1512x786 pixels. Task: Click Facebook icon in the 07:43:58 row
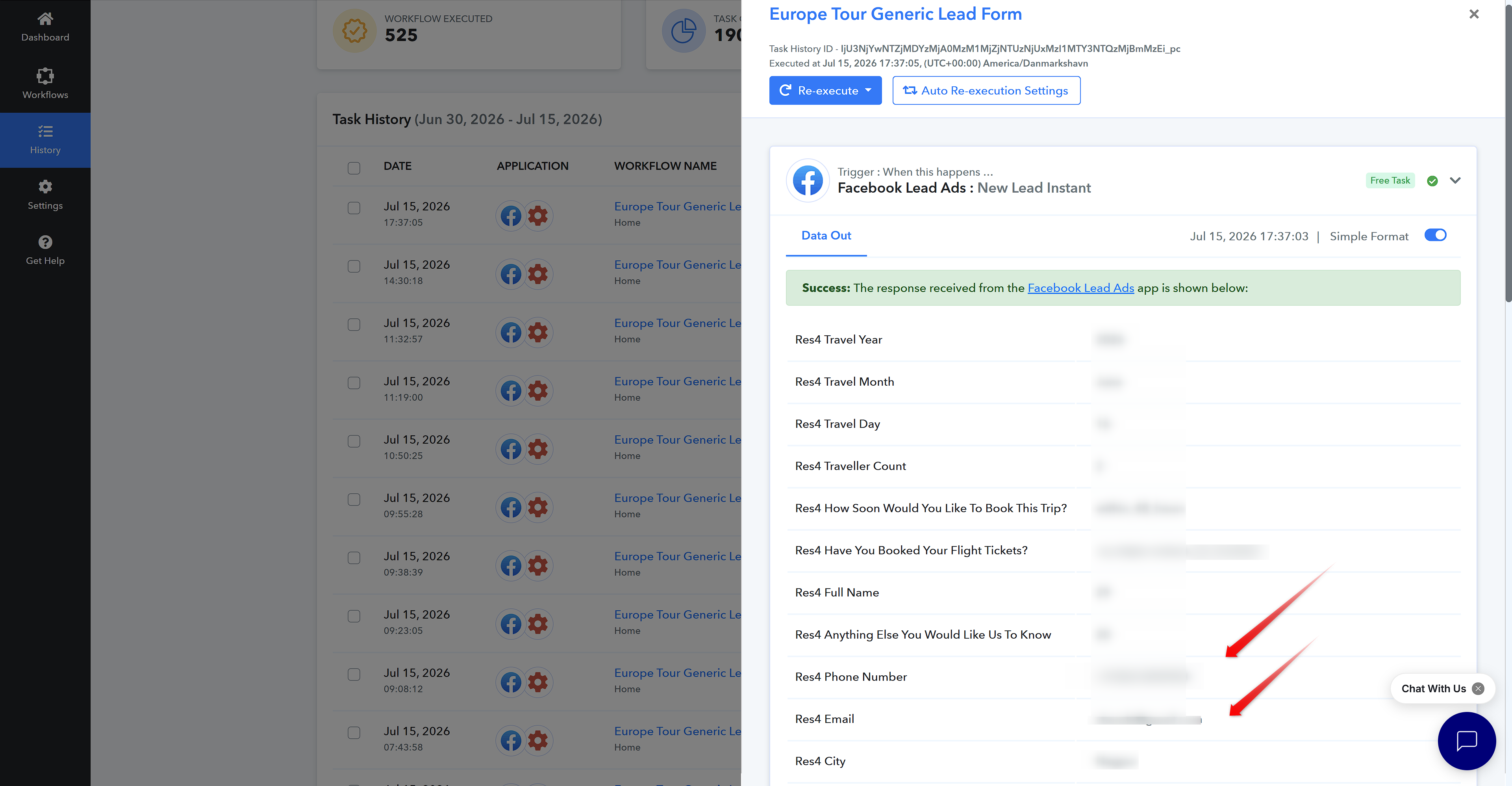(511, 740)
